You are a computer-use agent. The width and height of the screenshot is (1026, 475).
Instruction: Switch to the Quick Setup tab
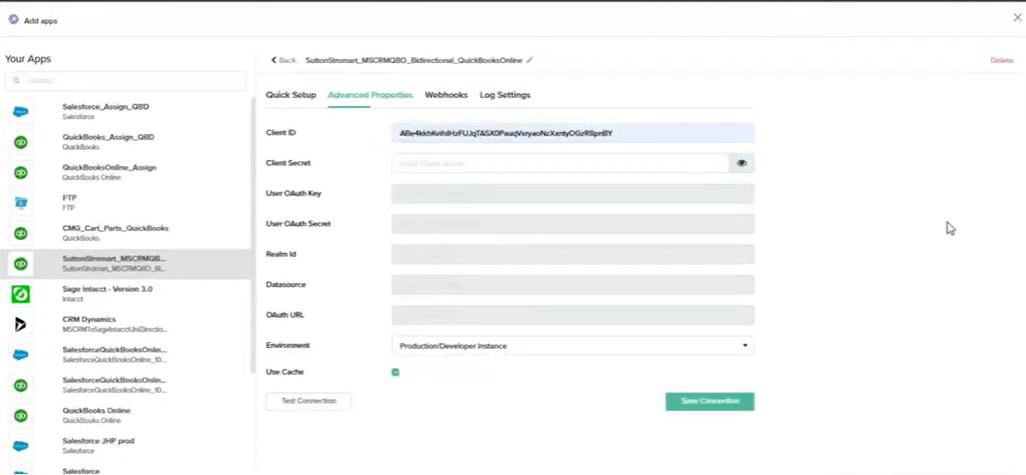(291, 95)
